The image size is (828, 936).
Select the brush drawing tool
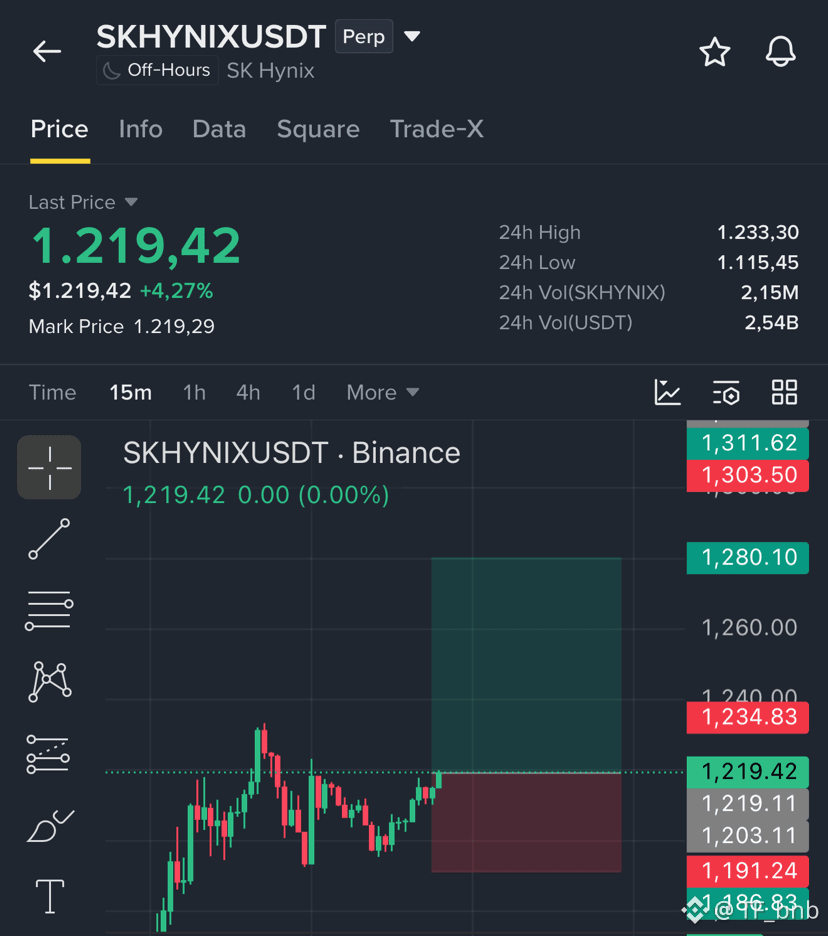(x=50, y=826)
